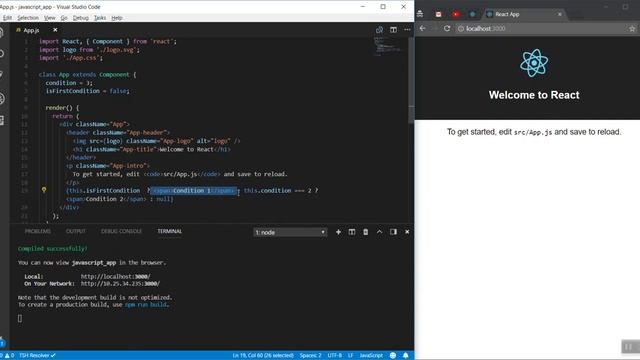
Task: Open the Help menu
Action: [117, 18]
